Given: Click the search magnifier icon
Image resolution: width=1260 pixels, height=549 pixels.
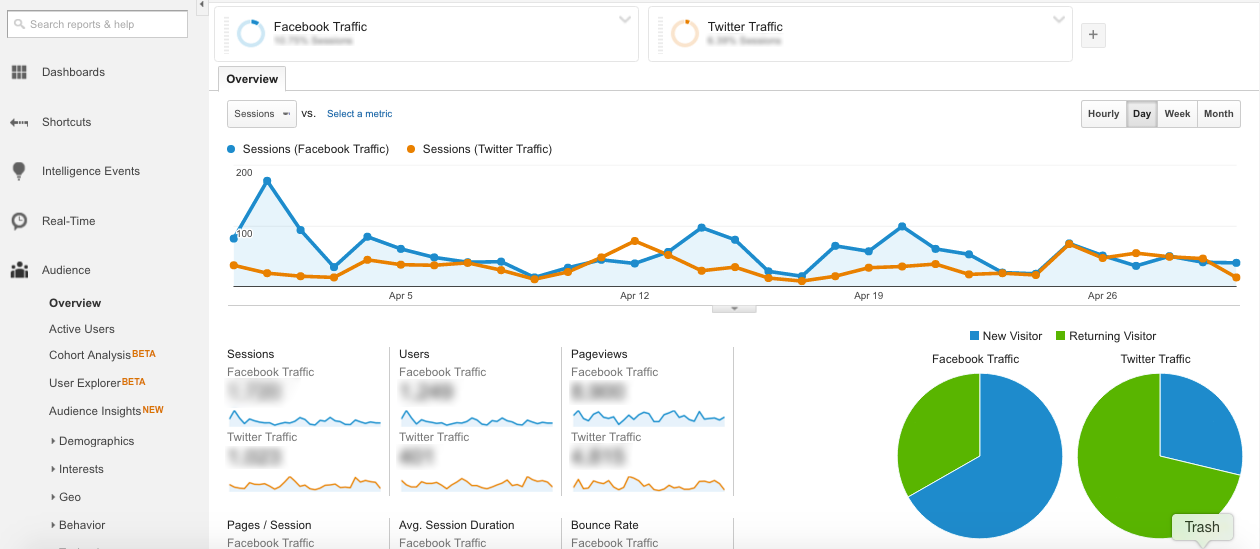Looking at the screenshot, I should (20, 24).
